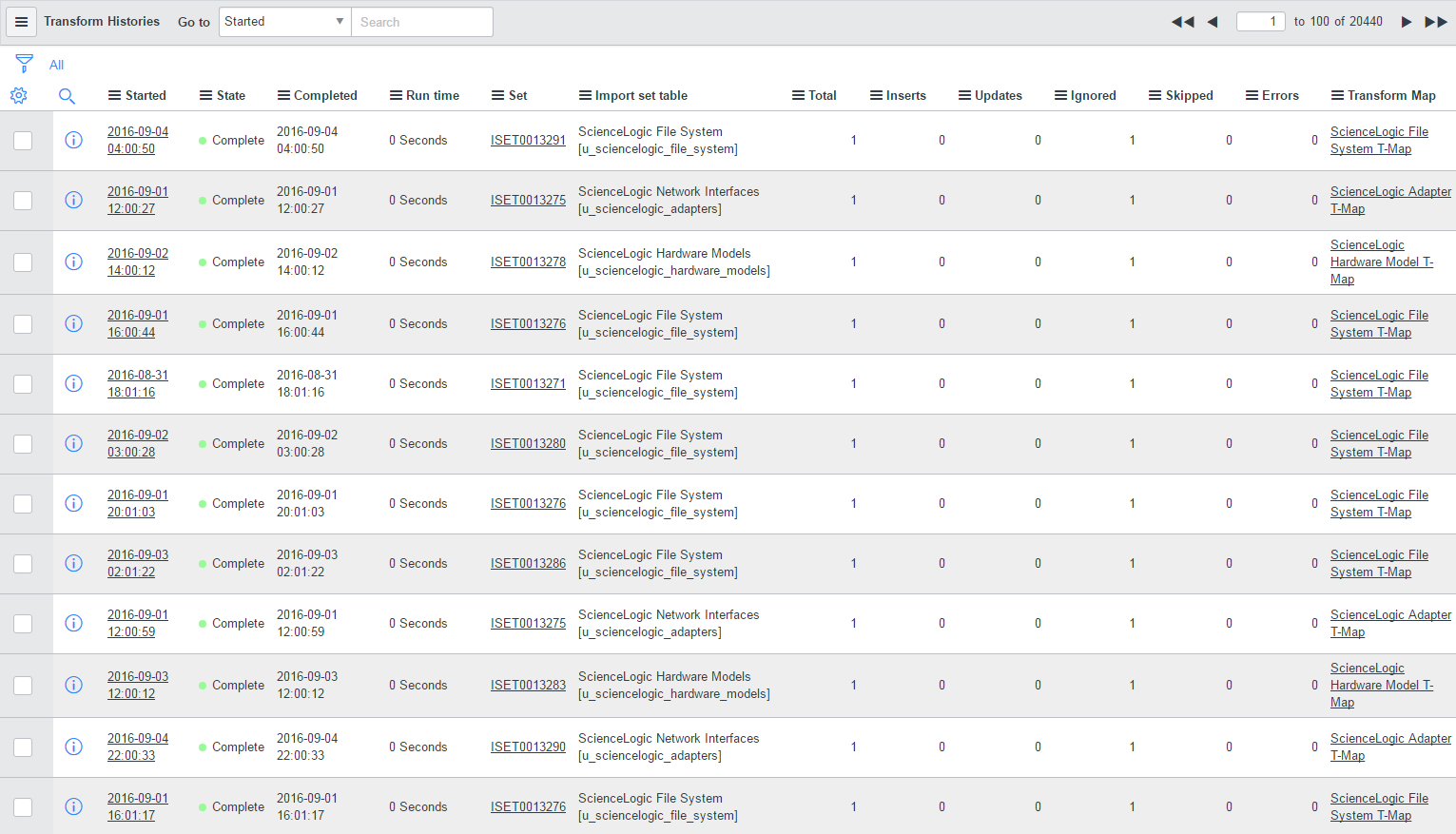
Task: Check the box for the ISET0013291 row
Action: (x=23, y=141)
